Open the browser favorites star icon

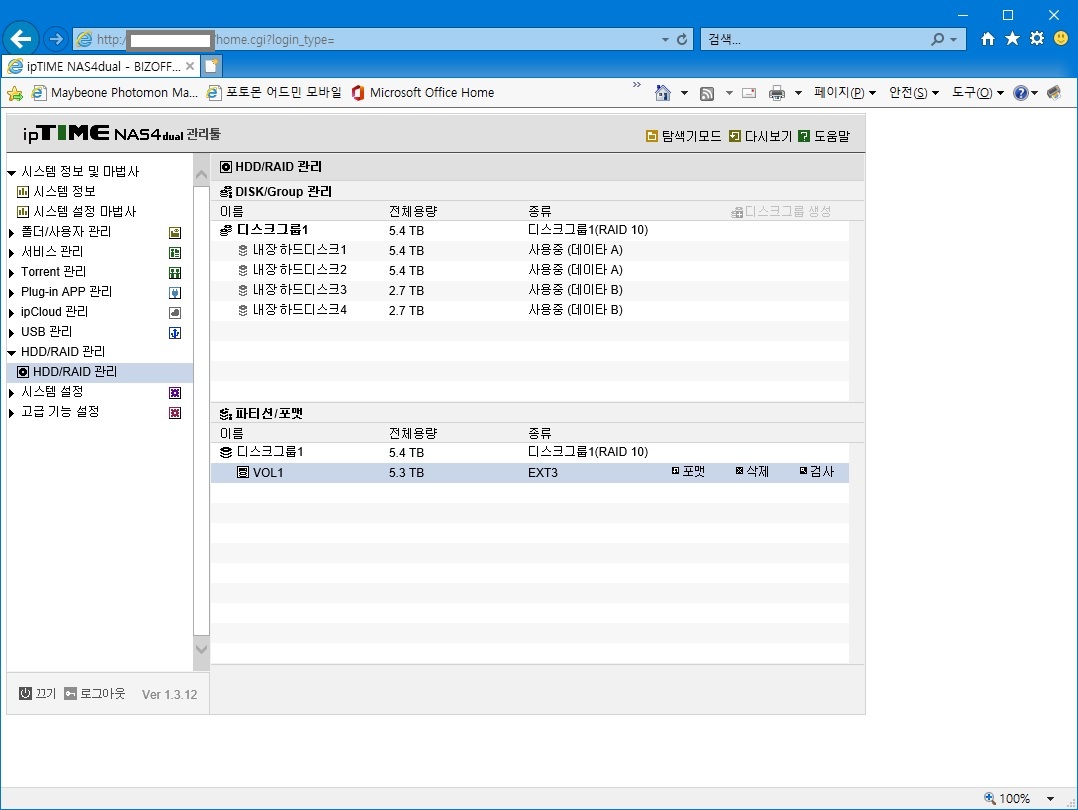[1012, 39]
